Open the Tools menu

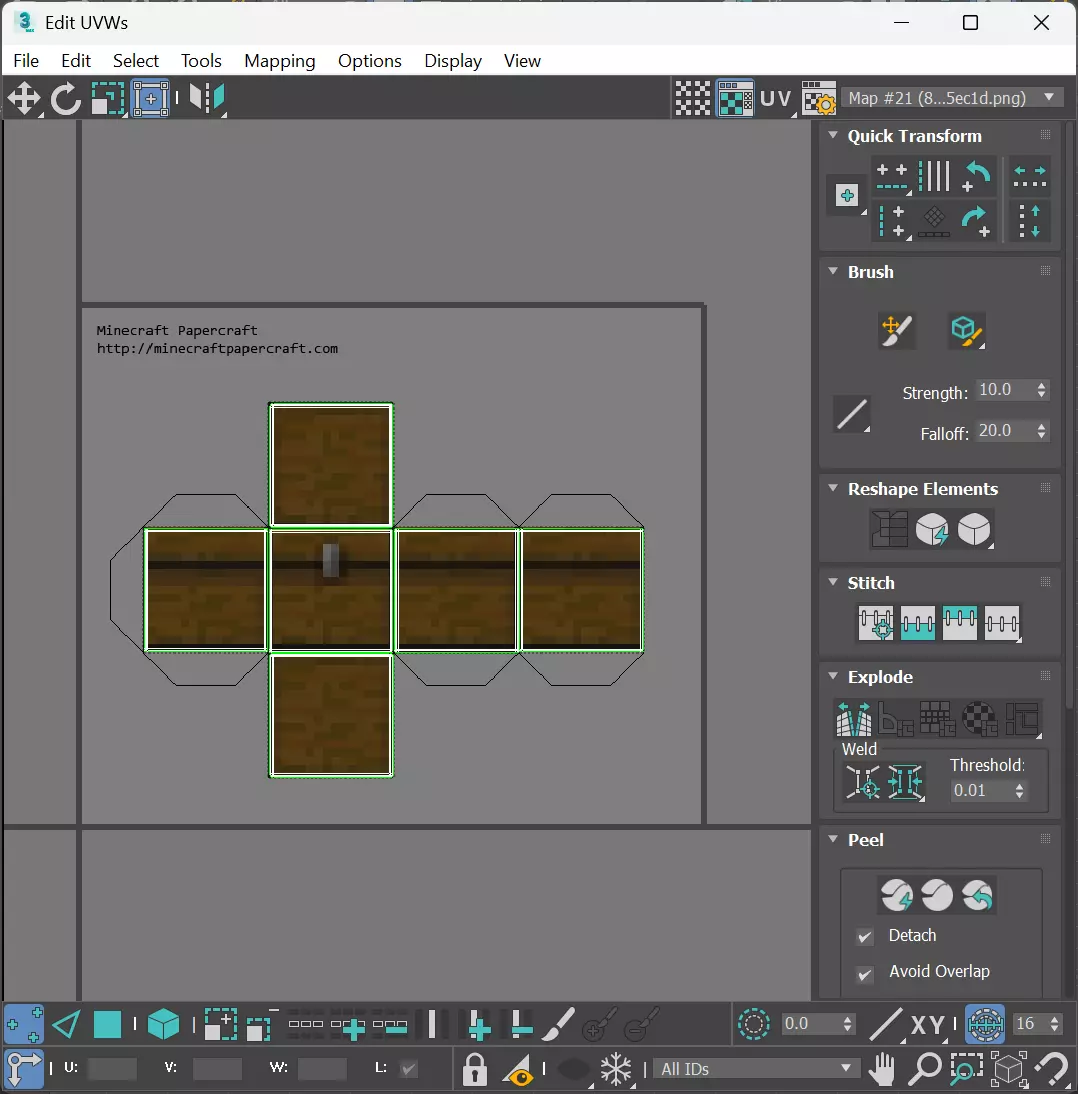(x=201, y=61)
